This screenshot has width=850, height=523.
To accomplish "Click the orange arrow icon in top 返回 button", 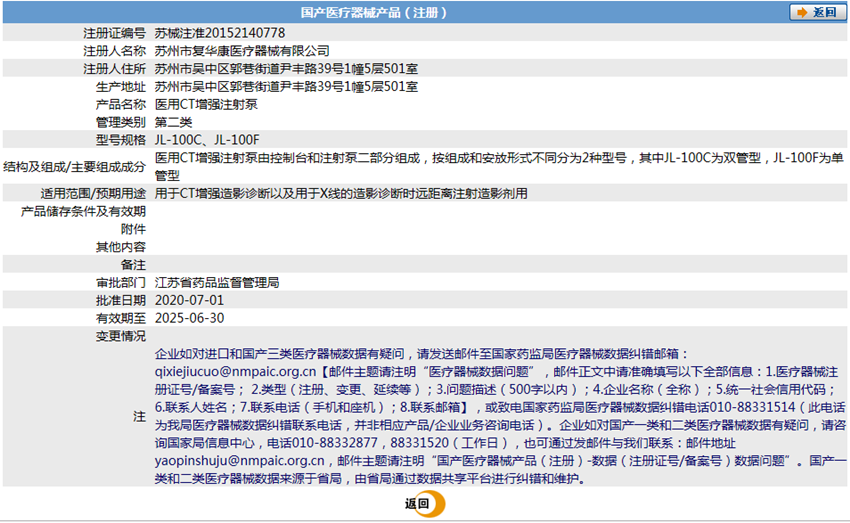I will (x=803, y=12).
